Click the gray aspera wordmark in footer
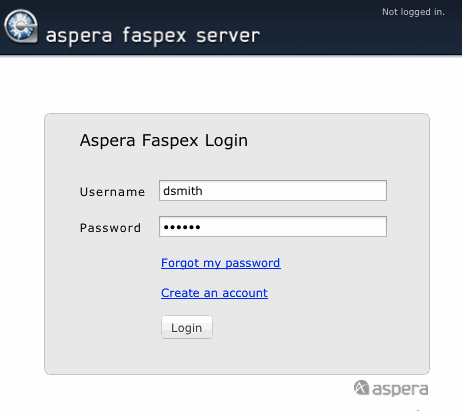Viewport: 462px width, 414px height. pos(400,389)
